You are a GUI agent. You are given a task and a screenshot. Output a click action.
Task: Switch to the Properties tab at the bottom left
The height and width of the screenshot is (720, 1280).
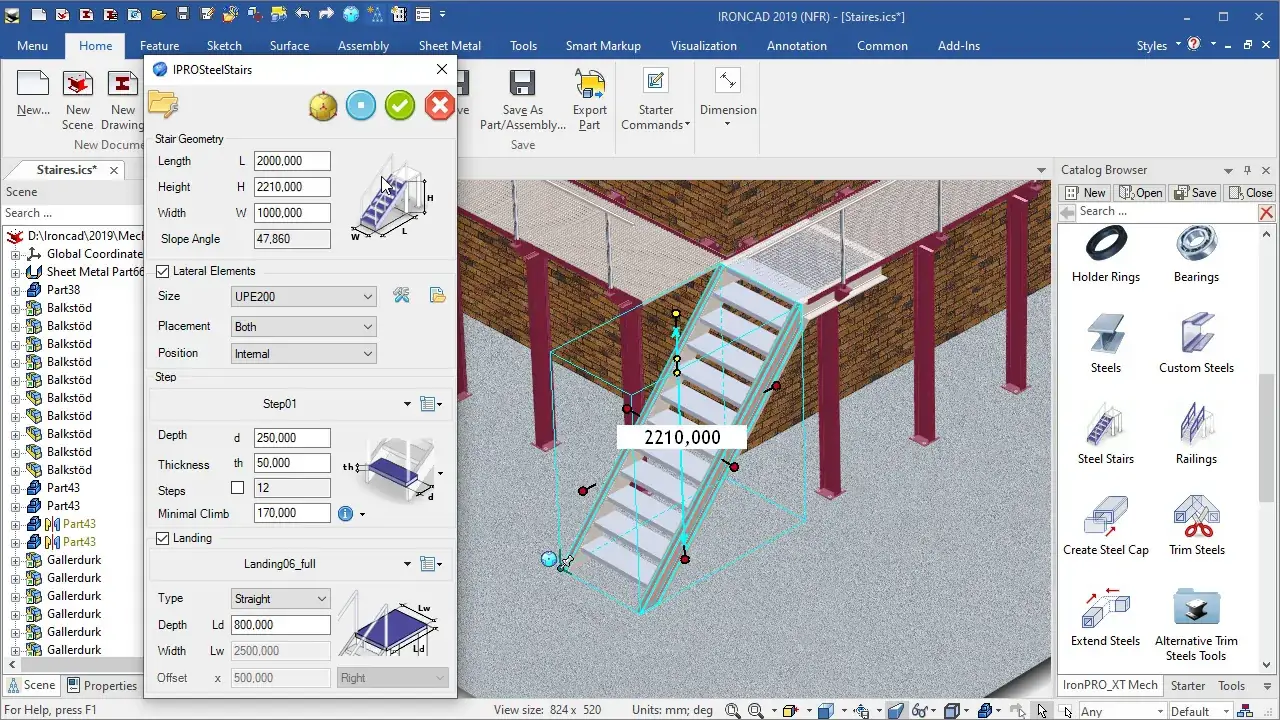click(x=102, y=686)
